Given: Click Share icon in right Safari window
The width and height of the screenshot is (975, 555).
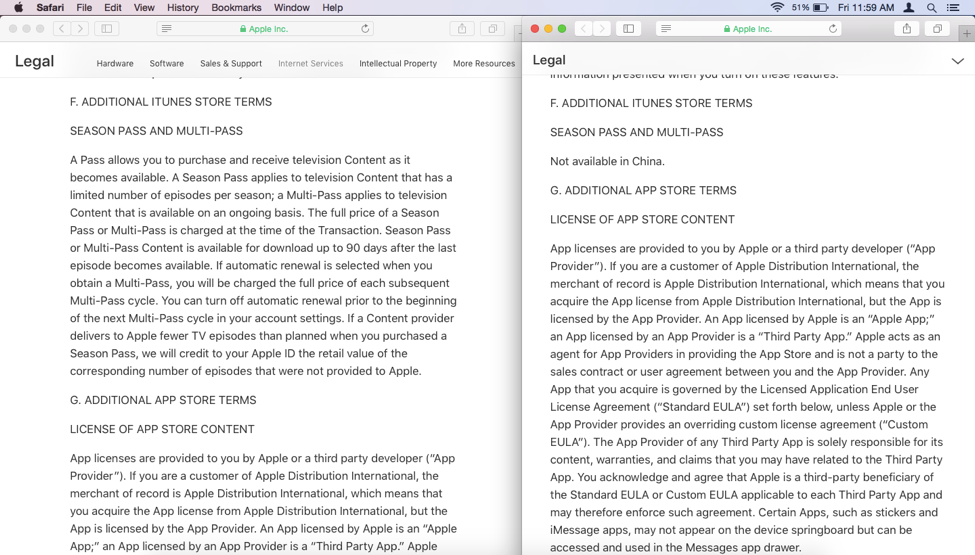Looking at the screenshot, I should click(907, 29).
